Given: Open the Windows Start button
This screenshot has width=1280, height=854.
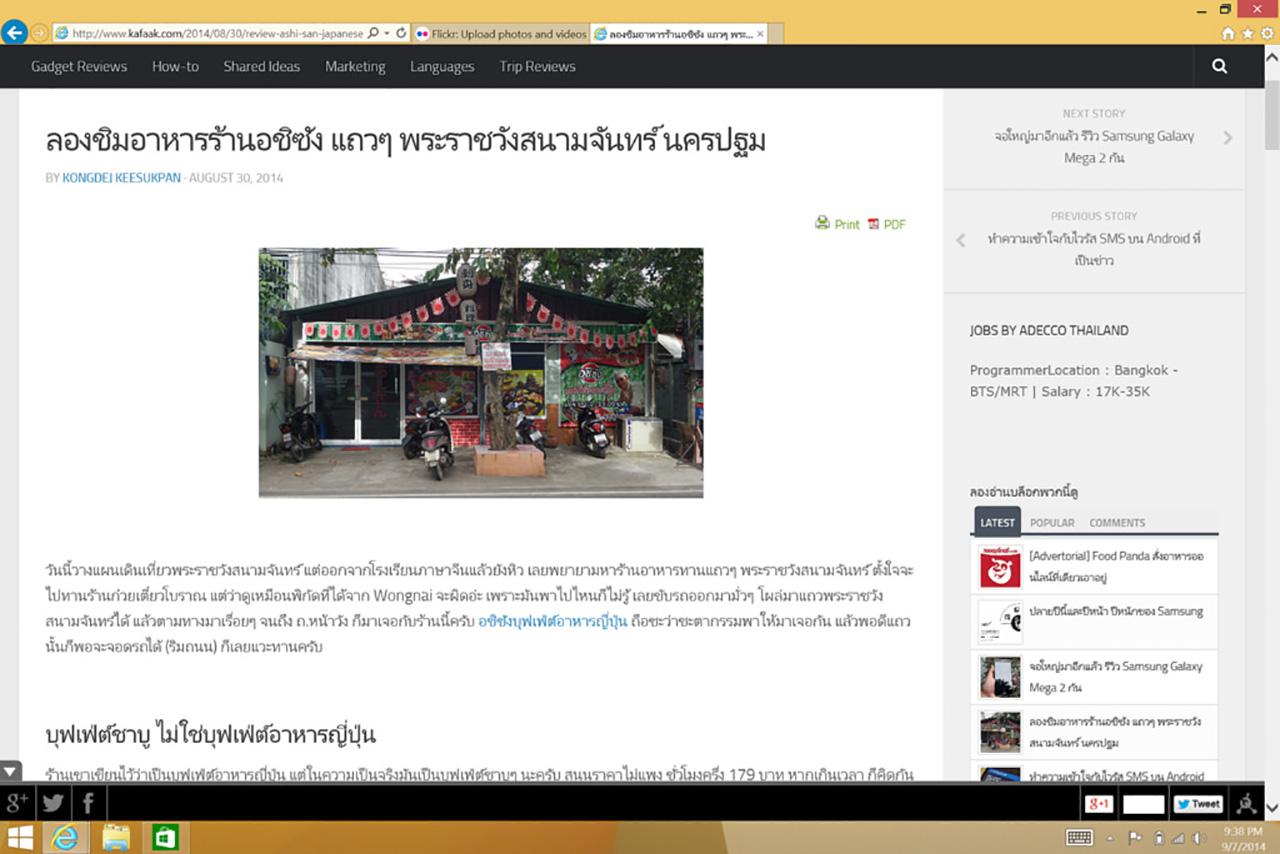Looking at the screenshot, I should 20,838.
